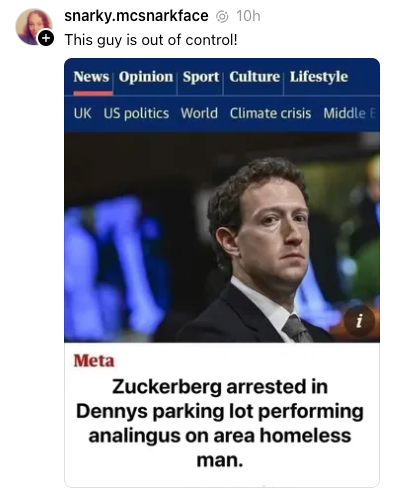The width and height of the screenshot is (414, 495).
Task: Open the Zuckerberg arrested headline
Action: coord(220,423)
